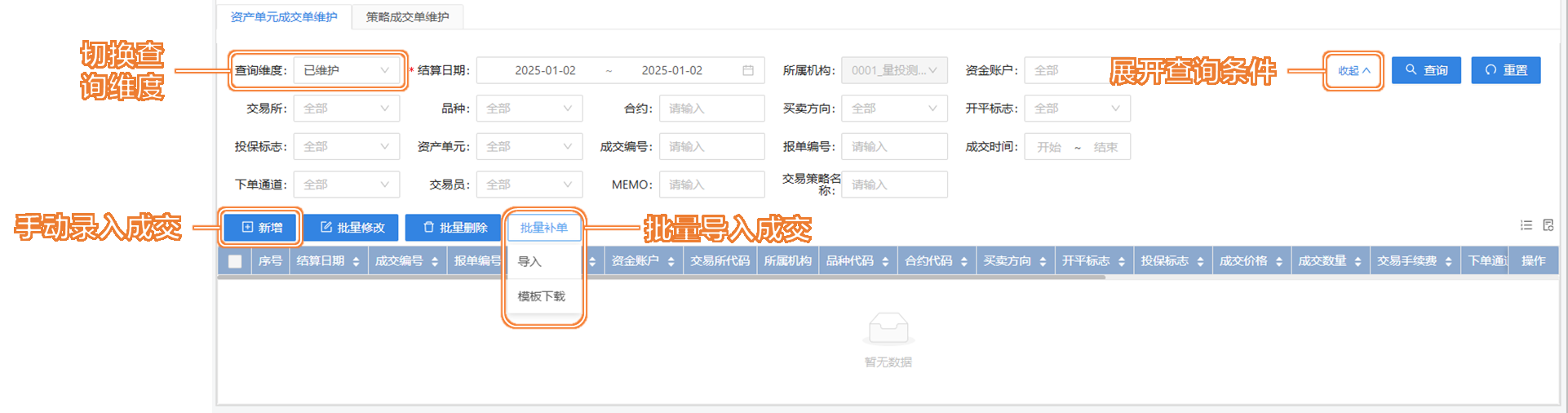Open the 开平标志 dropdown

click(x=1077, y=108)
